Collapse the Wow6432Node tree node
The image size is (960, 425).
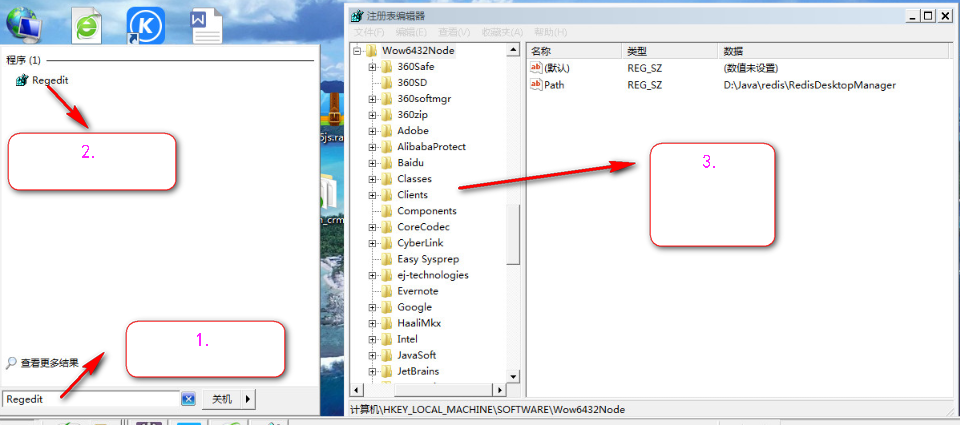(358, 51)
